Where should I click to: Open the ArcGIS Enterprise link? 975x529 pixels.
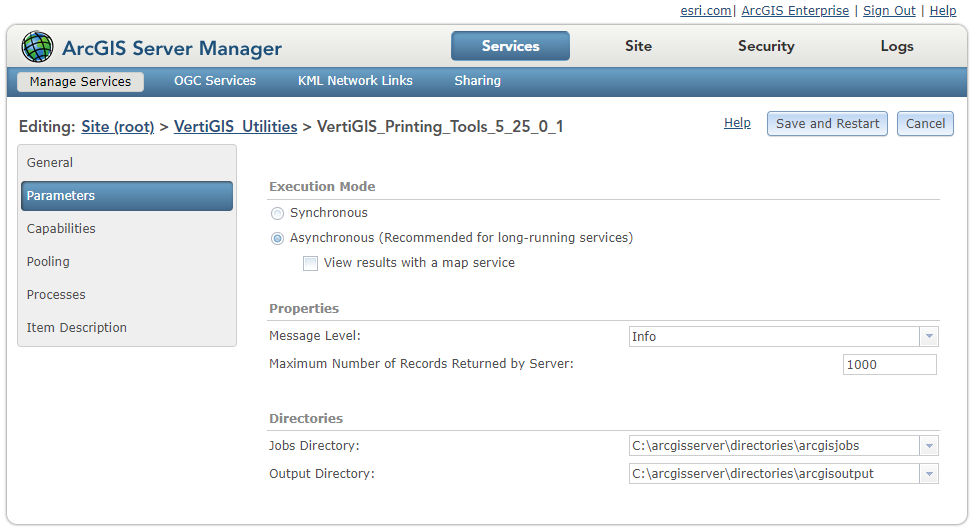[x=795, y=11]
